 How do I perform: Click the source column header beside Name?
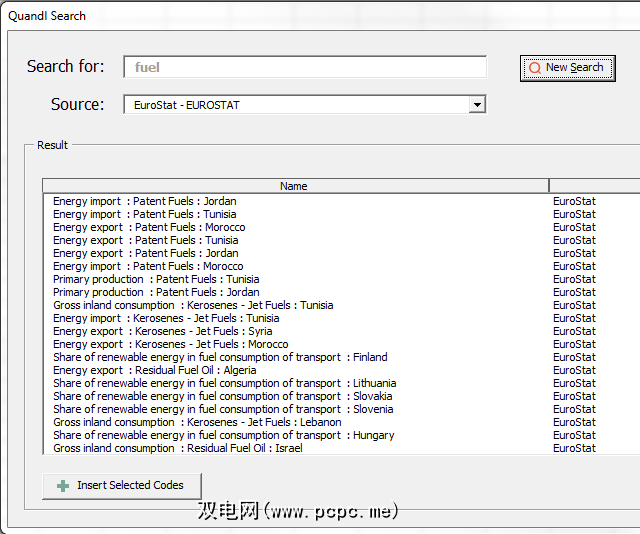tap(595, 186)
